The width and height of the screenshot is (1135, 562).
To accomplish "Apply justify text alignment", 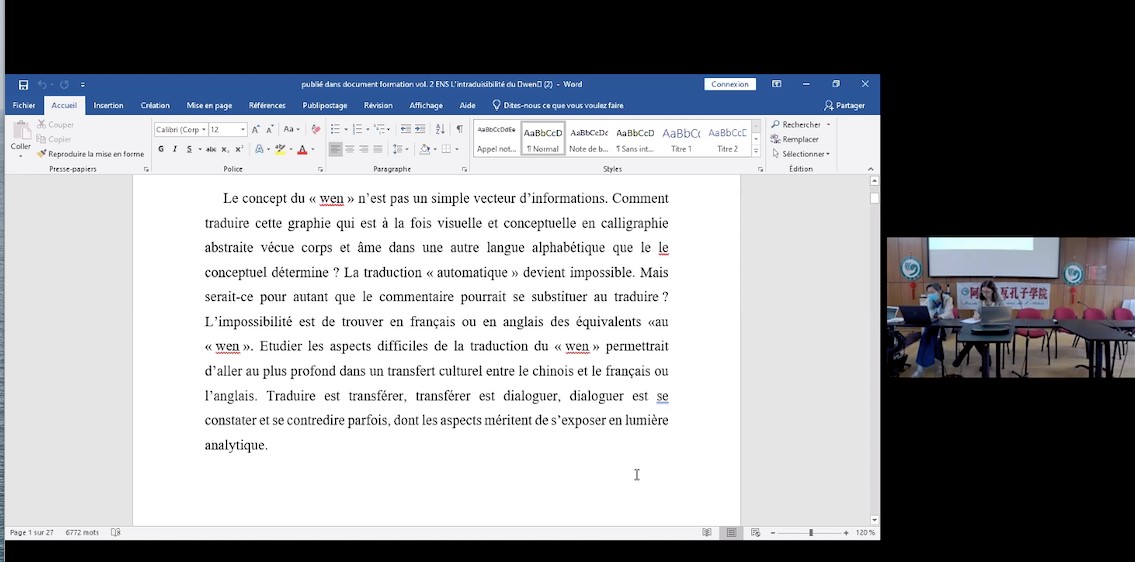I will pyautogui.click(x=378, y=149).
